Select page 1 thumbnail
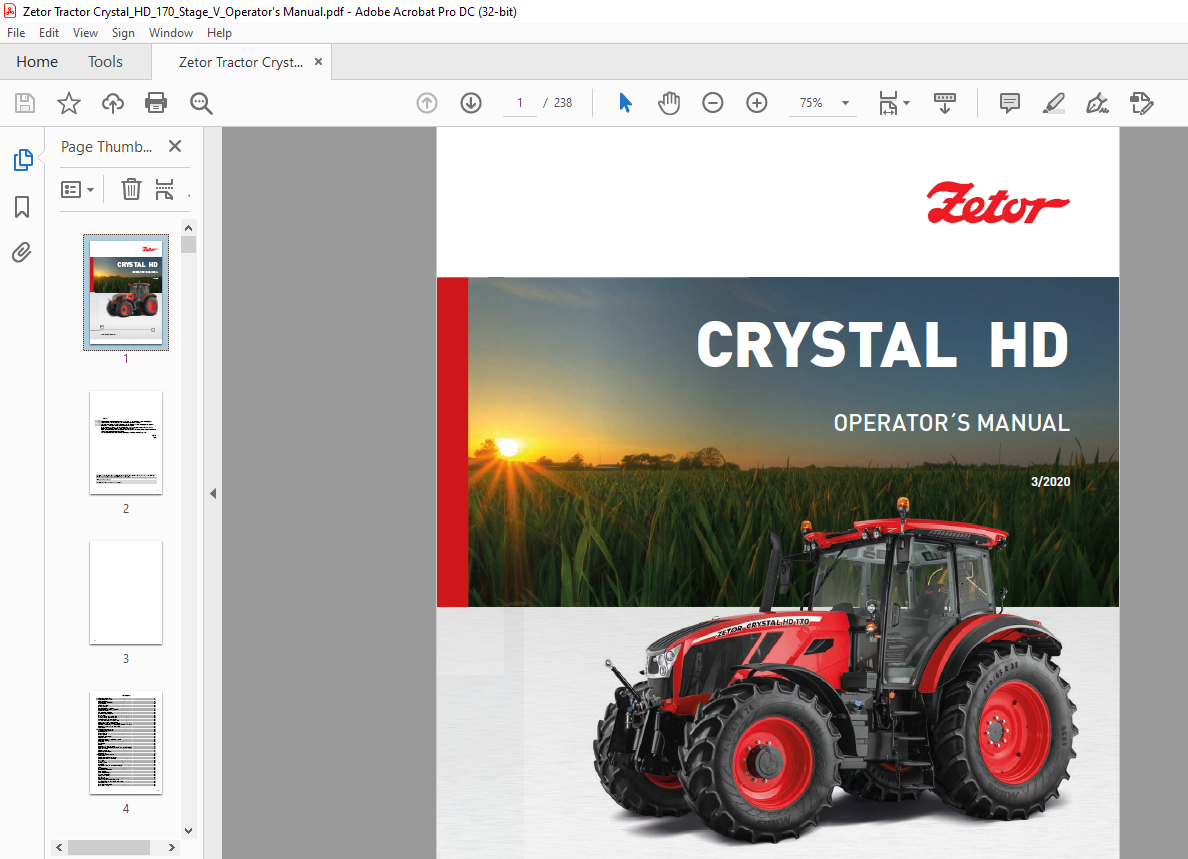The height and width of the screenshot is (859, 1188). point(126,292)
